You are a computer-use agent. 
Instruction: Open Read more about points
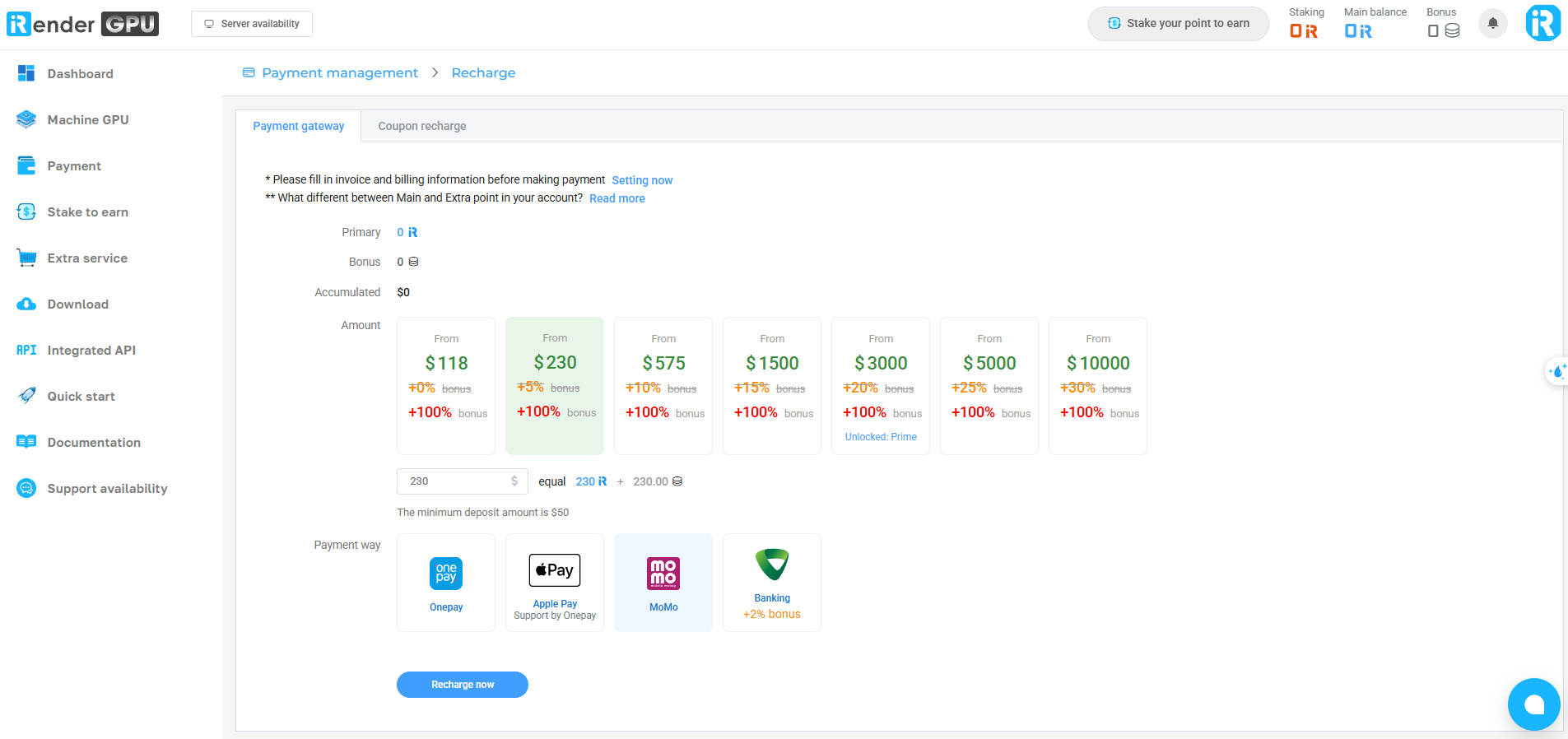pos(617,198)
